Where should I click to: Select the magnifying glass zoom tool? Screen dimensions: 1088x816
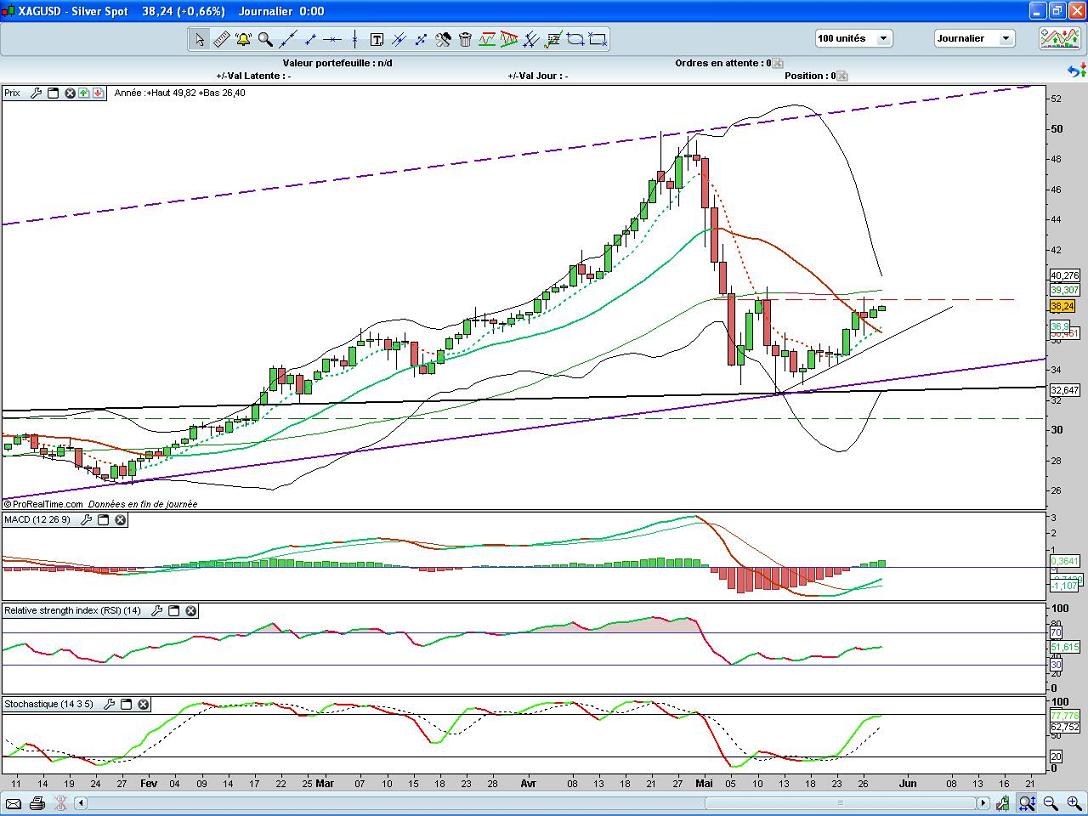click(x=265, y=40)
